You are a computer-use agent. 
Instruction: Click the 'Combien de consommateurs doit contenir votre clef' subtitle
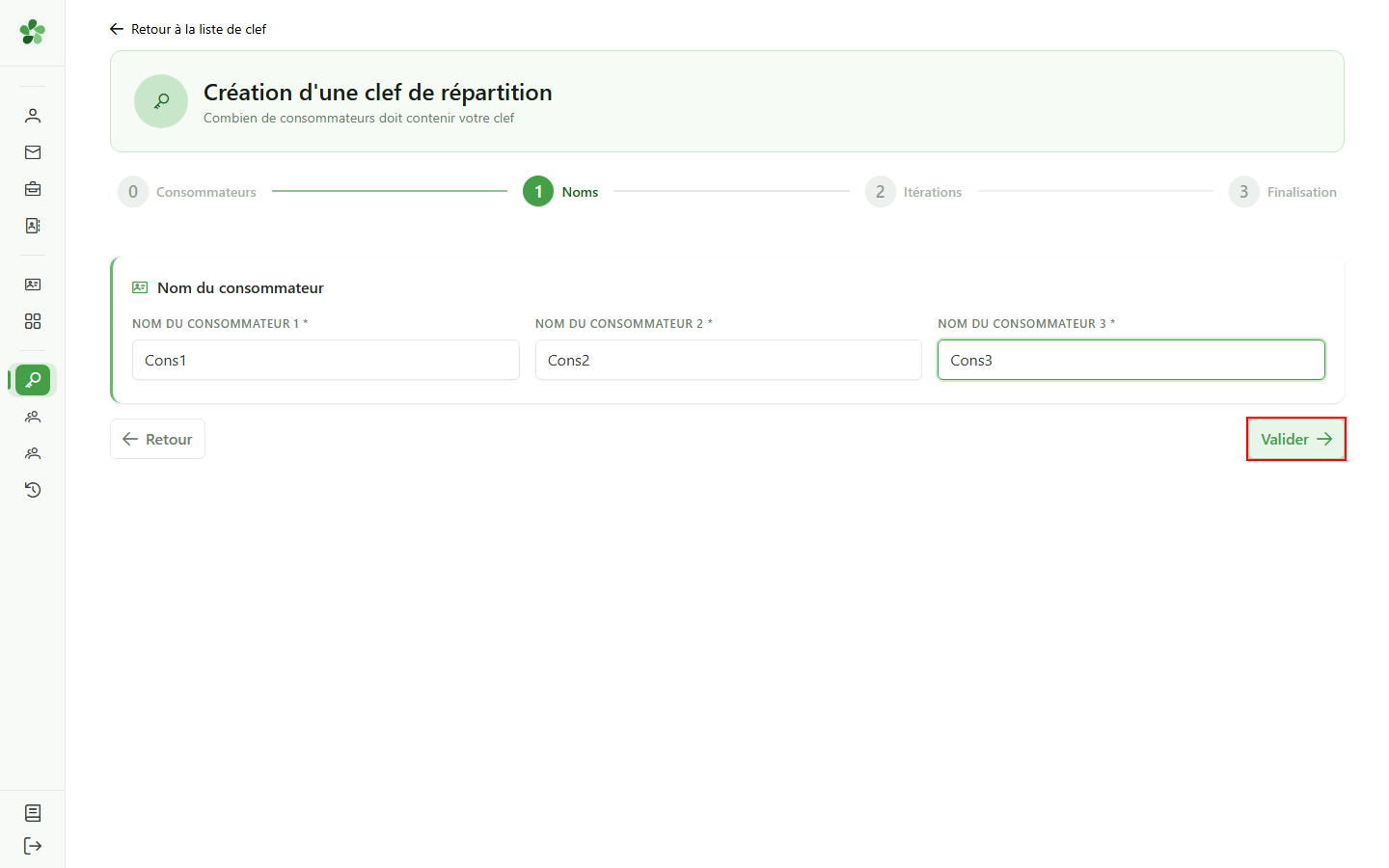(x=359, y=118)
